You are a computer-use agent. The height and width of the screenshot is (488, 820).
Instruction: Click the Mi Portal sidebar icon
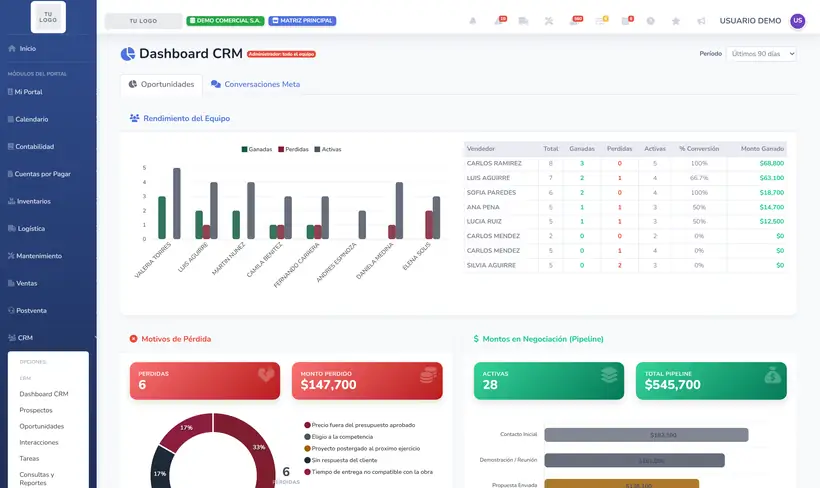tap(10, 92)
